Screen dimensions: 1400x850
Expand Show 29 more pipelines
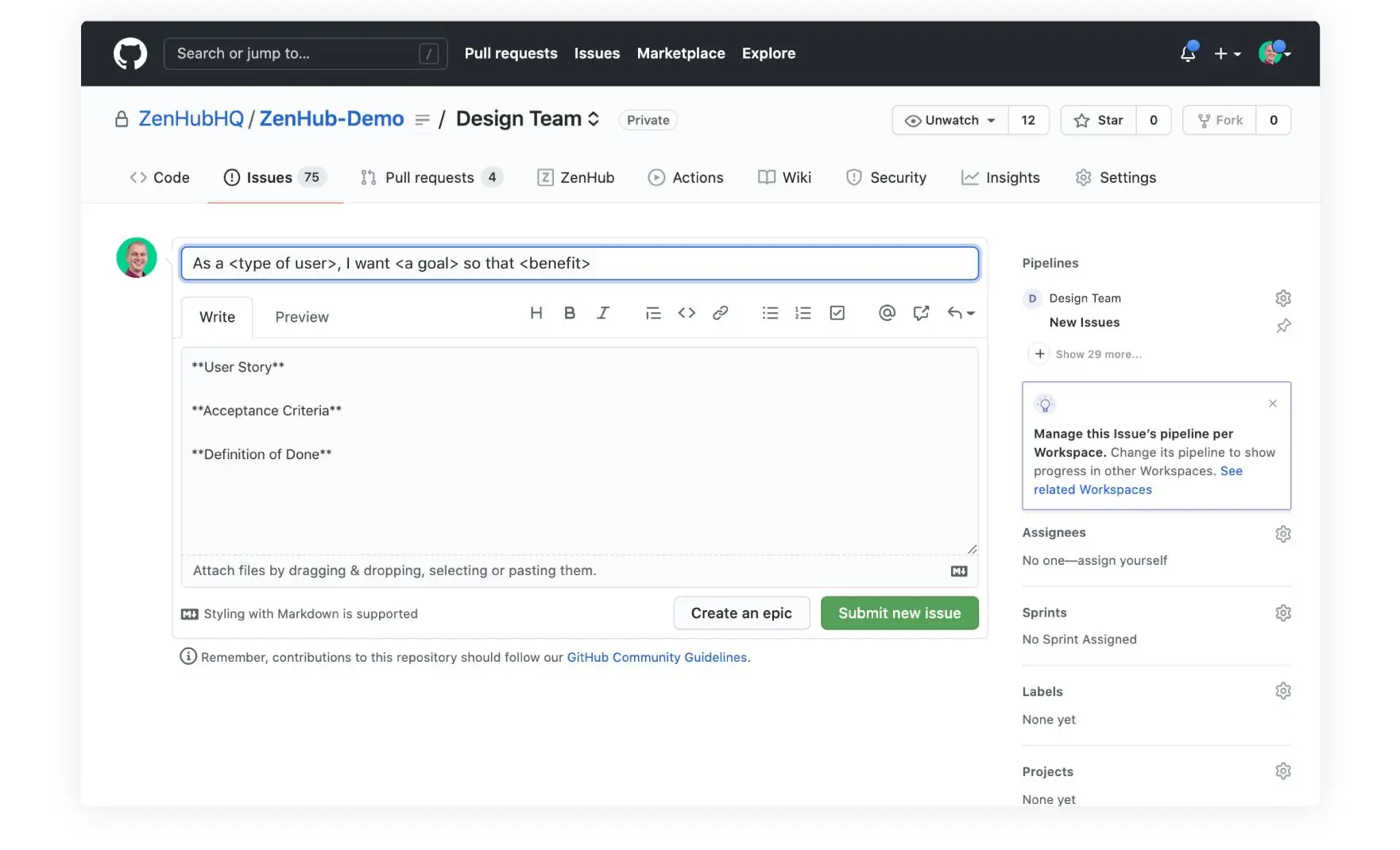tap(1086, 354)
